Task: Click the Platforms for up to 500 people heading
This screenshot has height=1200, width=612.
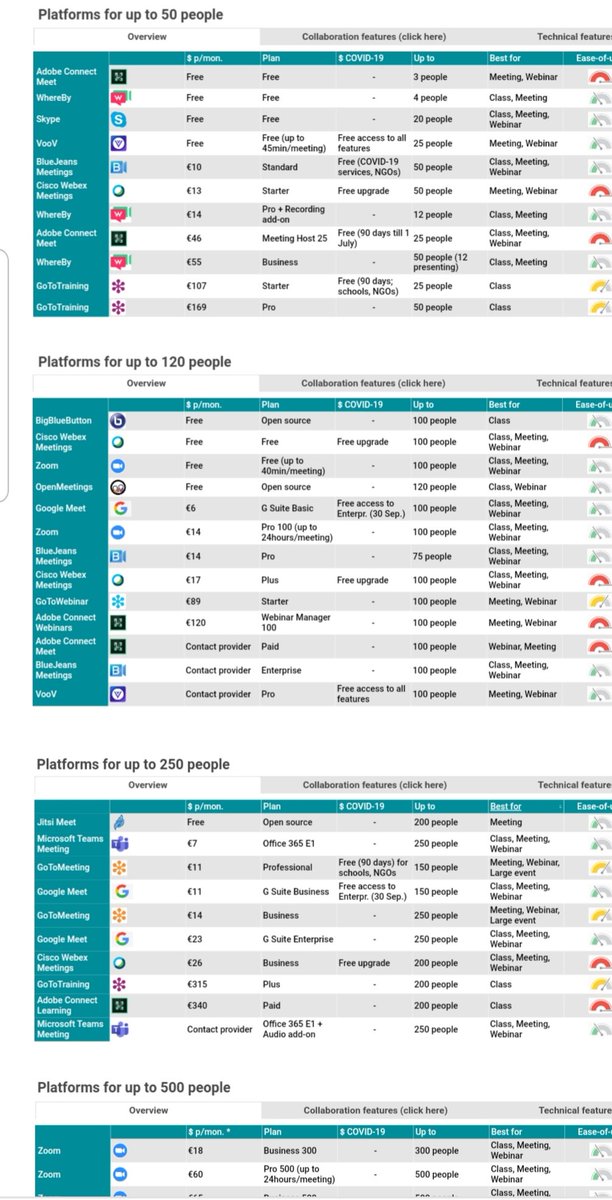Action: [x=133, y=1087]
